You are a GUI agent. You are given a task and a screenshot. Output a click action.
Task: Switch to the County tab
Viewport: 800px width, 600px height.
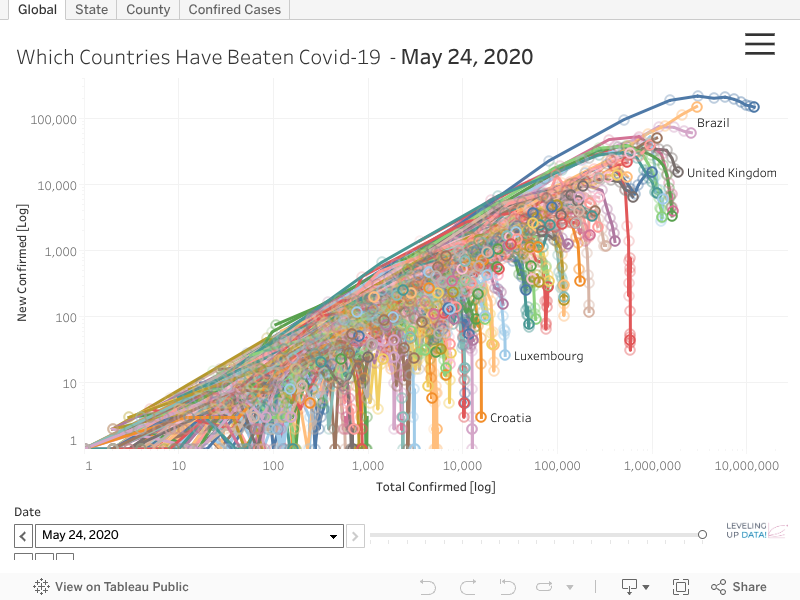[148, 10]
